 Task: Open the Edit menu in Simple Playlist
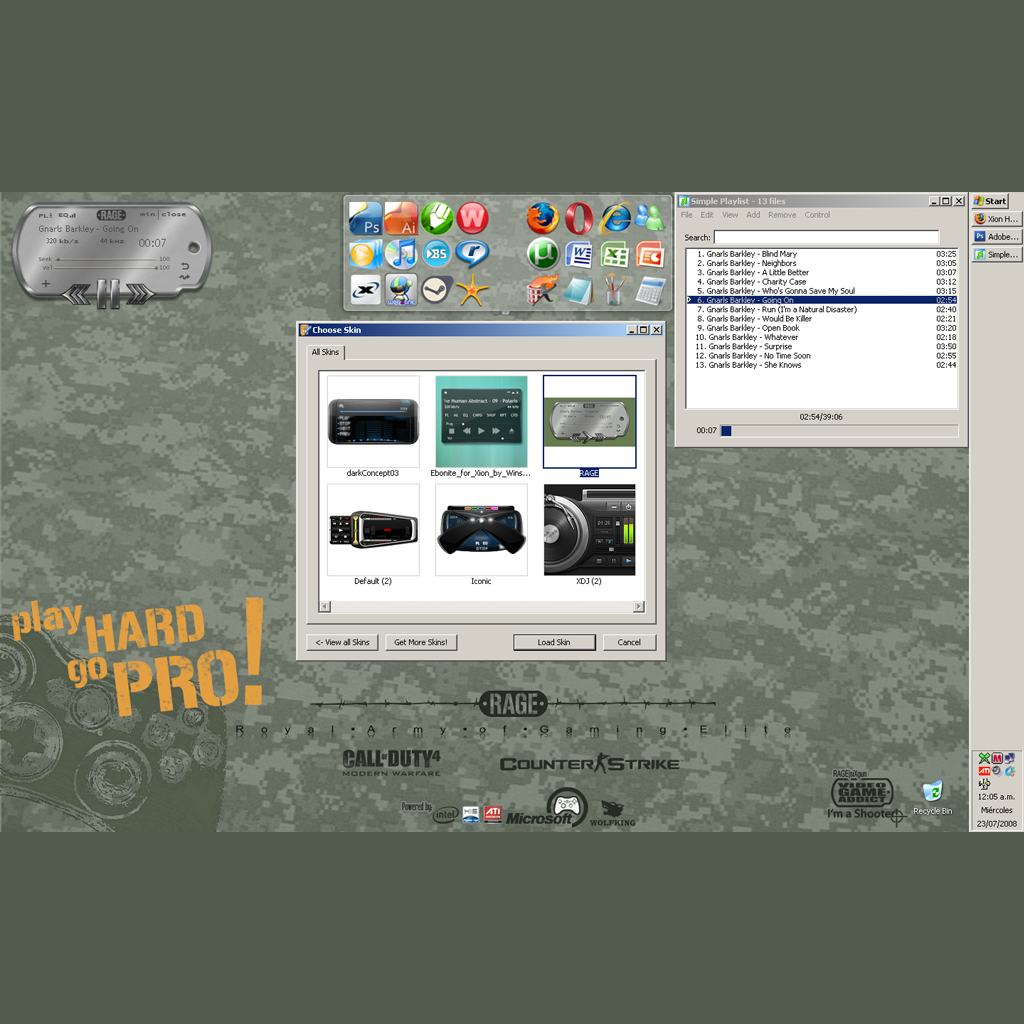(x=707, y=215)
